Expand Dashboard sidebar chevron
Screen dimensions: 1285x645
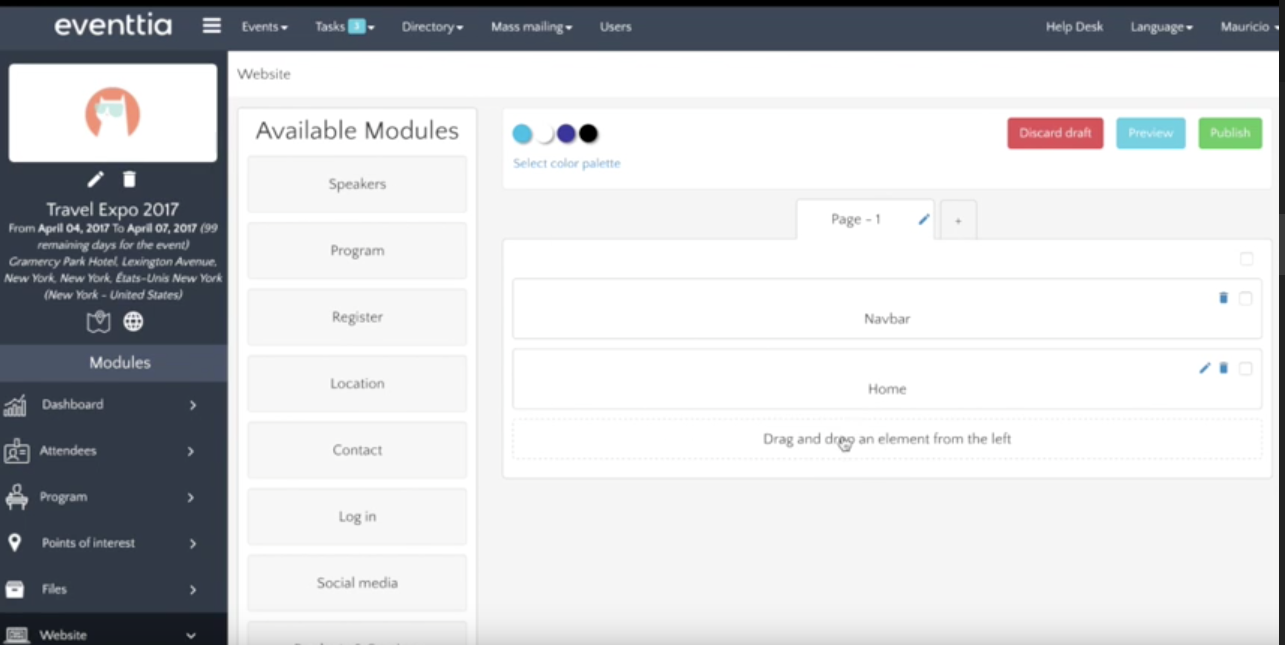[x=193, y=405]
